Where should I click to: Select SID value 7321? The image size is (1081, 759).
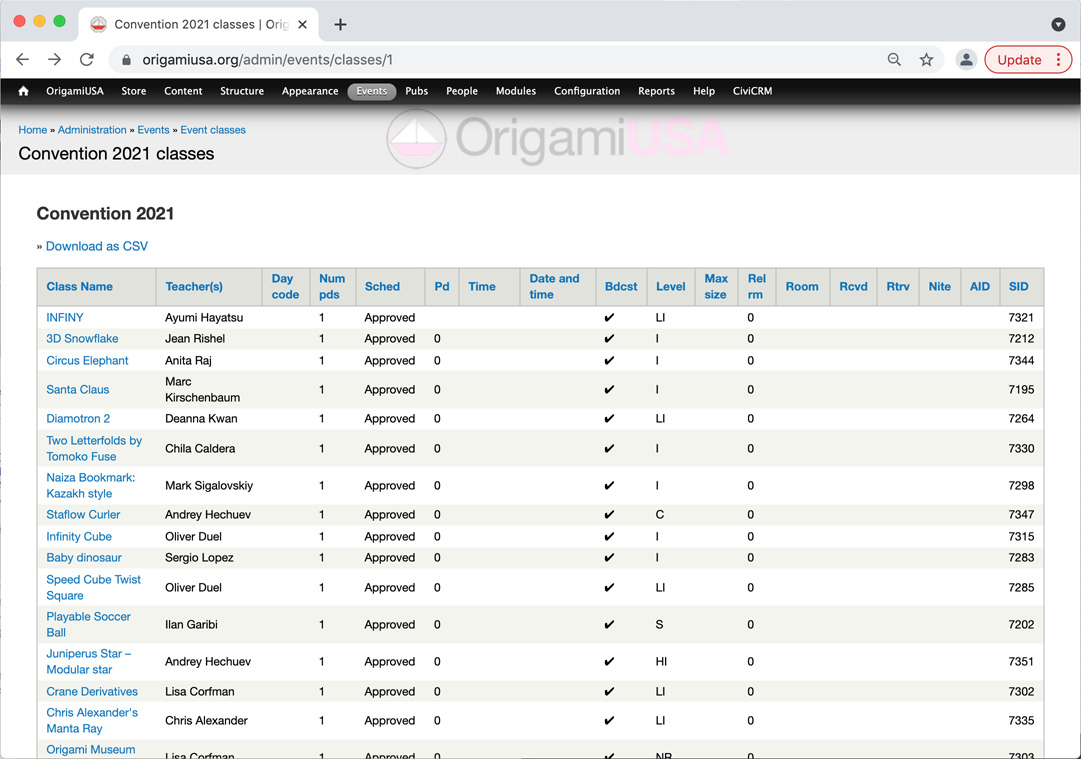(x=1021, y=318)
